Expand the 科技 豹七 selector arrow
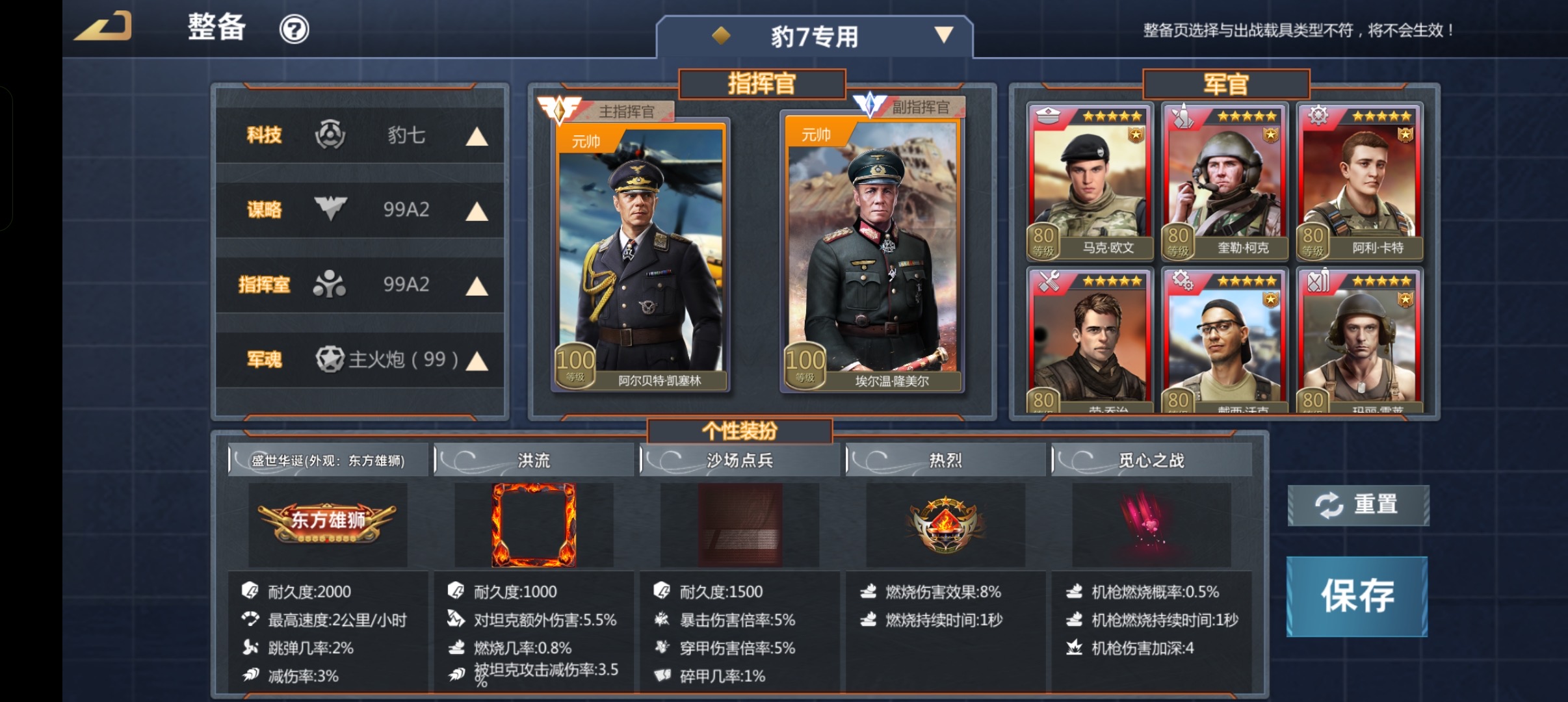 point(477,136)
